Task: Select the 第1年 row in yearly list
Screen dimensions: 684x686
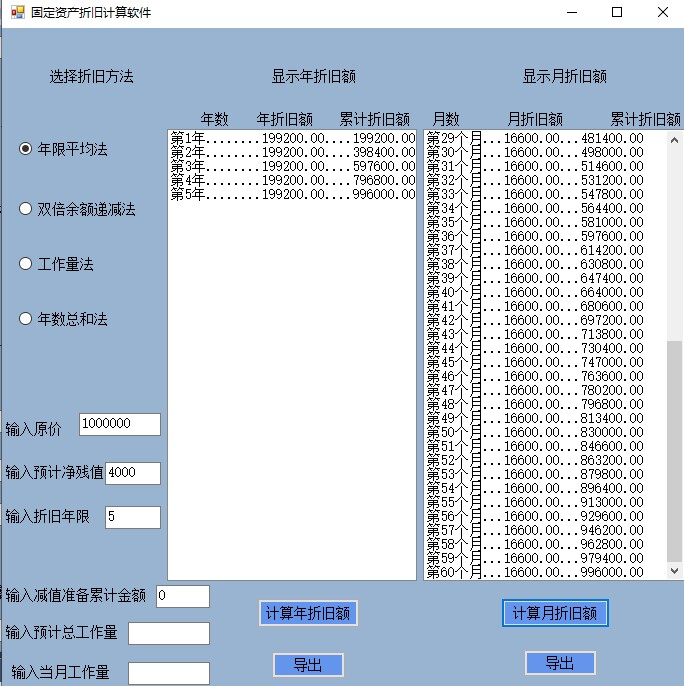Action: point(293,138)
